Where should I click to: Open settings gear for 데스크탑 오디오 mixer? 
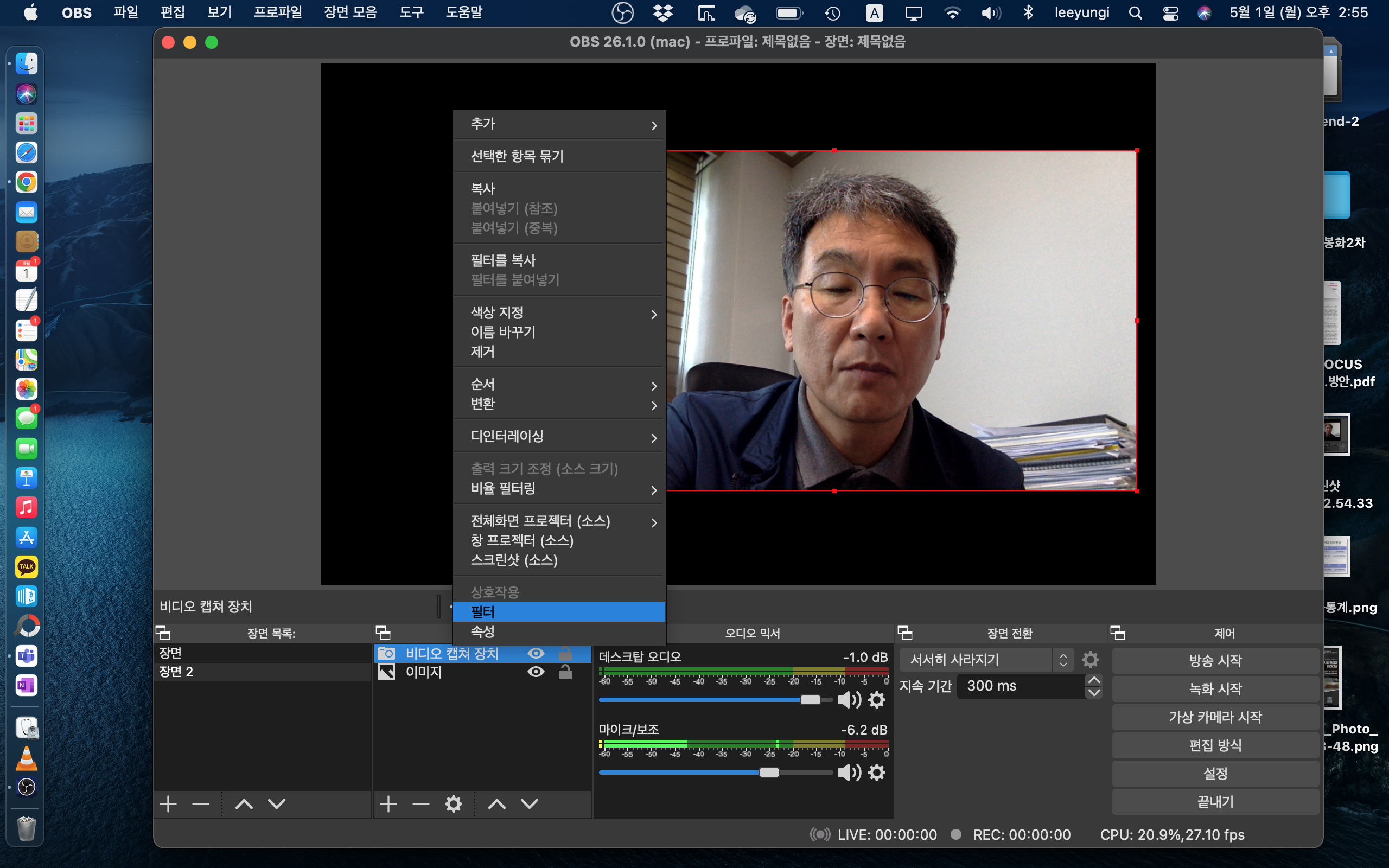coord(876,700)
